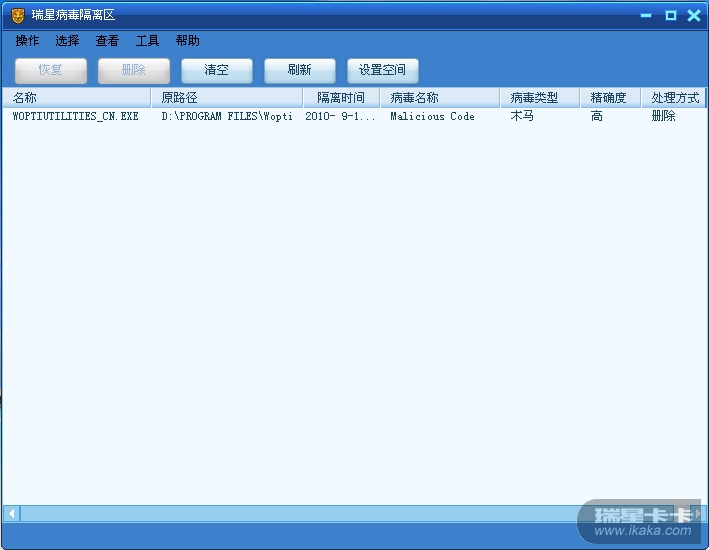
Task: Click the 高 accuracy cell
Action: [x=597, y=116]
